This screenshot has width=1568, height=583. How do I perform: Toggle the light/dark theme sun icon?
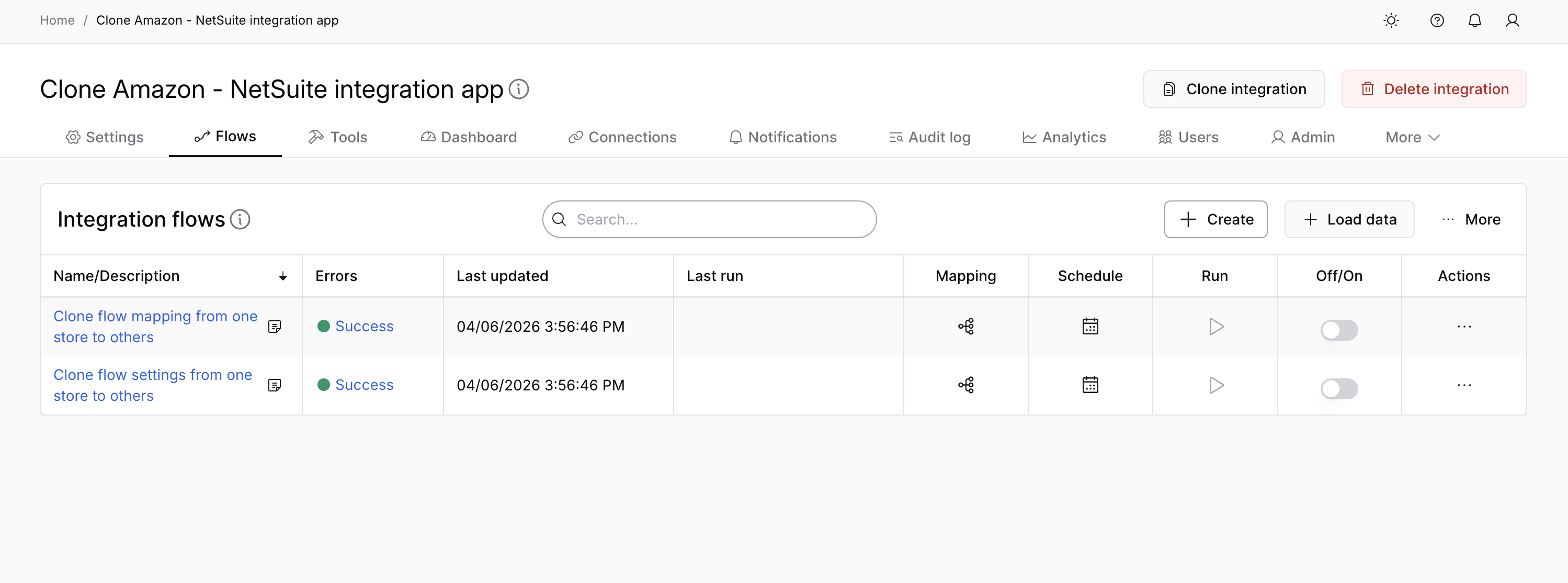click(x=1391, y=21)
